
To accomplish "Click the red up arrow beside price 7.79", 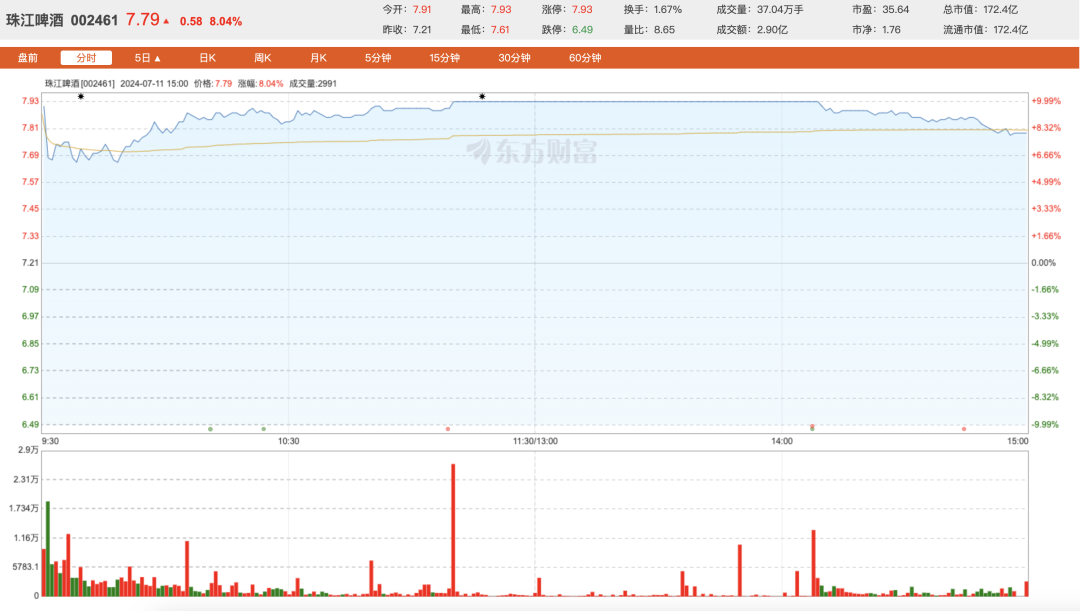I will point(166,21).
